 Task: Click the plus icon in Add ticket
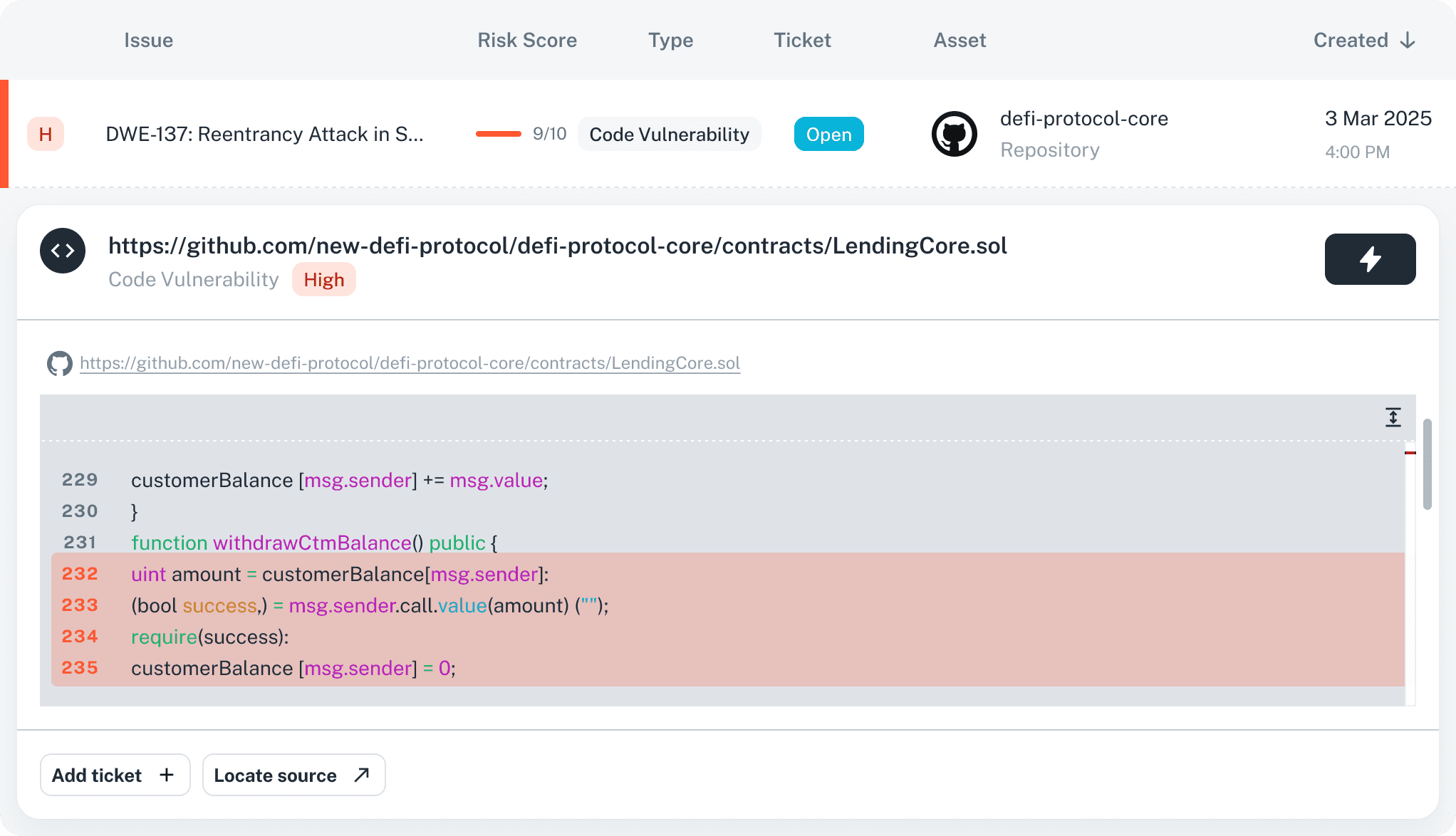point(167,775)
